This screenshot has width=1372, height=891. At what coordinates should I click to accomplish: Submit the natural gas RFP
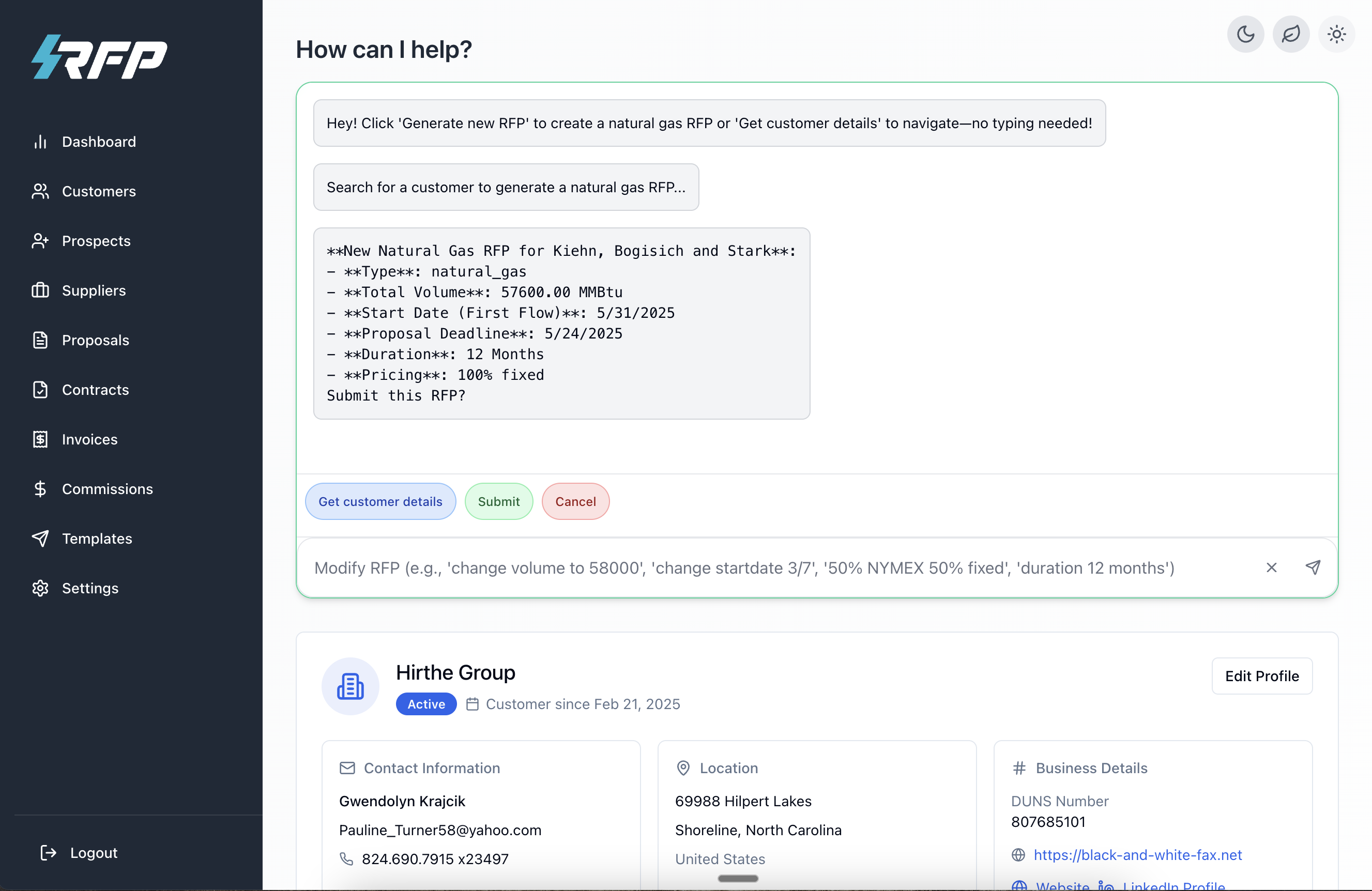pos(499,501)
